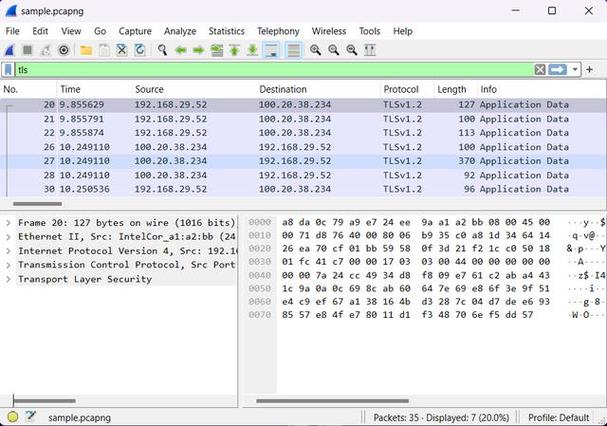Open capture options gear icon

tap(64, 50)
